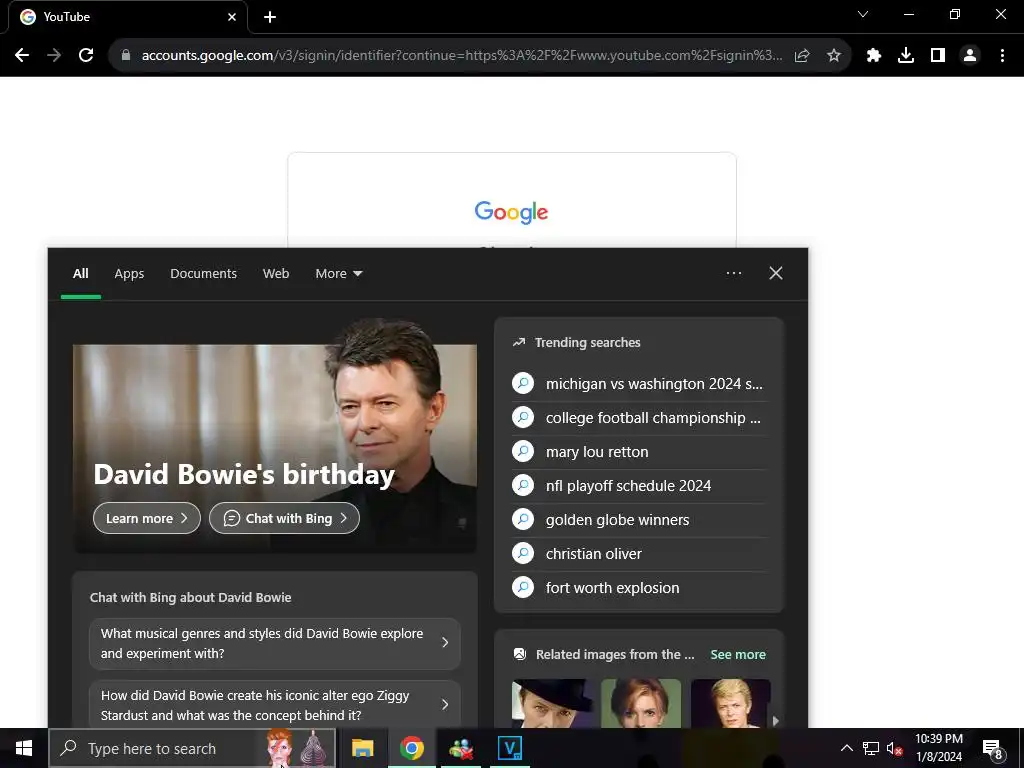The image size is (1024, 768).
Task: Click See more related images
Action: coord(738,654)
